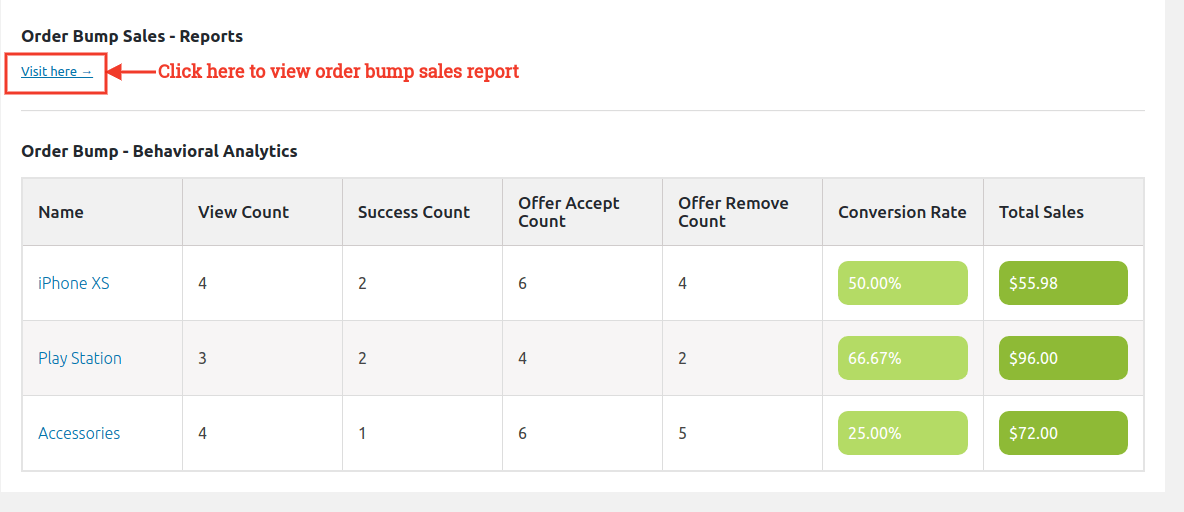The image size is (1184, 512).
Task: Click the 25.00% conversion rate badge
Action: (x=902, y=433)
